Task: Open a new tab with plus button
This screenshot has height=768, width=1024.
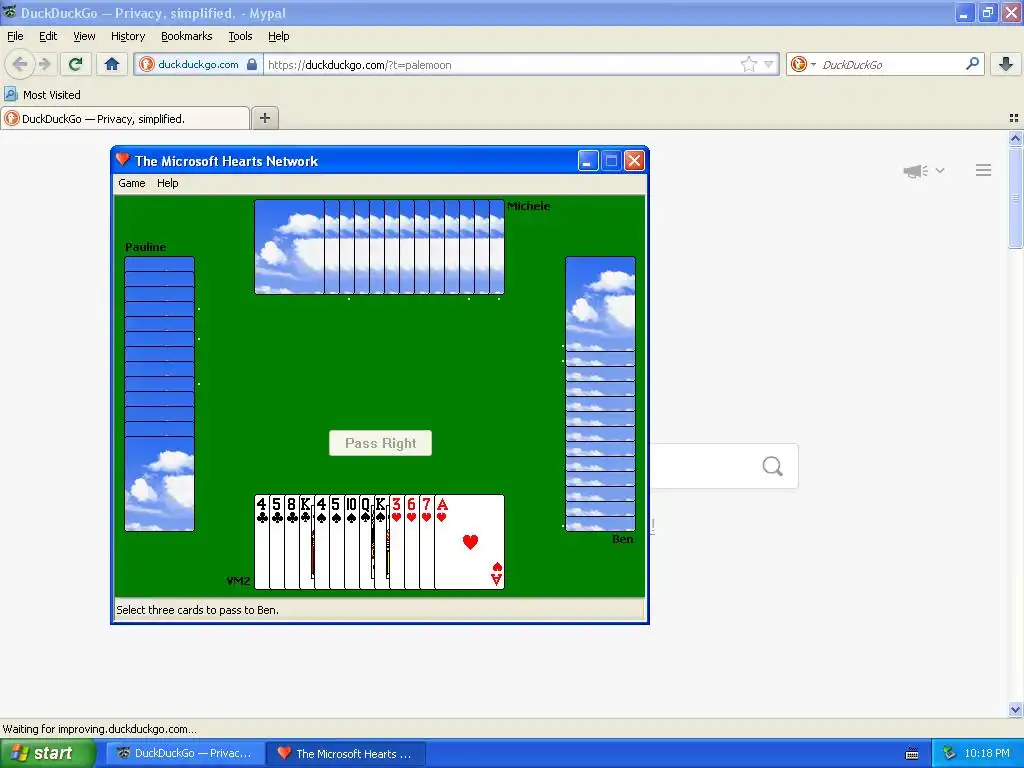Action: [x=264, y=118]
